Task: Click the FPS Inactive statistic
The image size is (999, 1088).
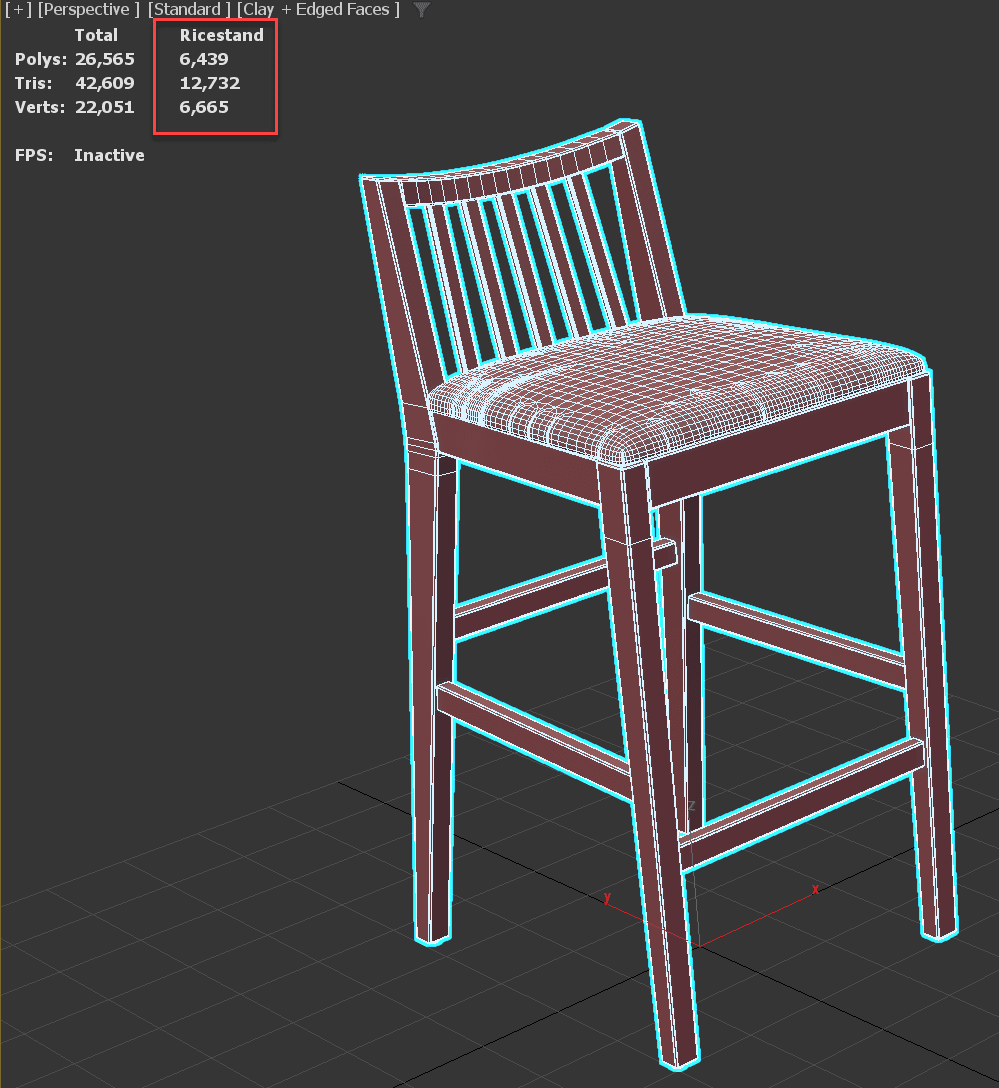Action: [80, 155]
